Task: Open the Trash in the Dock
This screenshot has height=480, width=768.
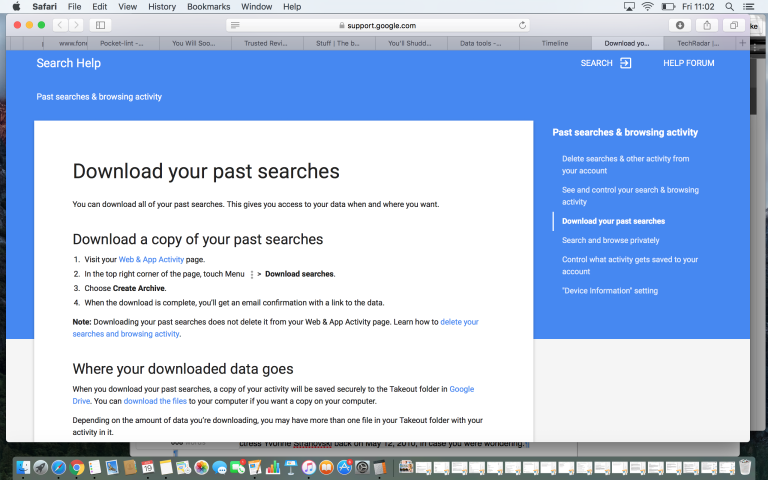Action: click(x=744, y=467)
